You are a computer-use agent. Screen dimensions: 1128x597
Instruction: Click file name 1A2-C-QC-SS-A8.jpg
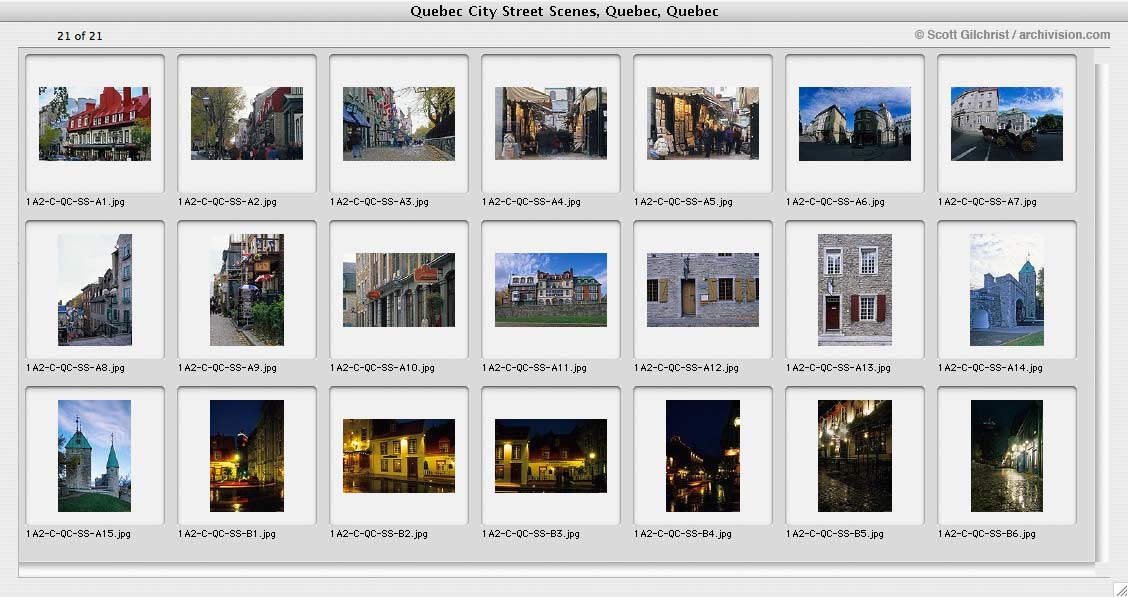click(x=76, y=368)
